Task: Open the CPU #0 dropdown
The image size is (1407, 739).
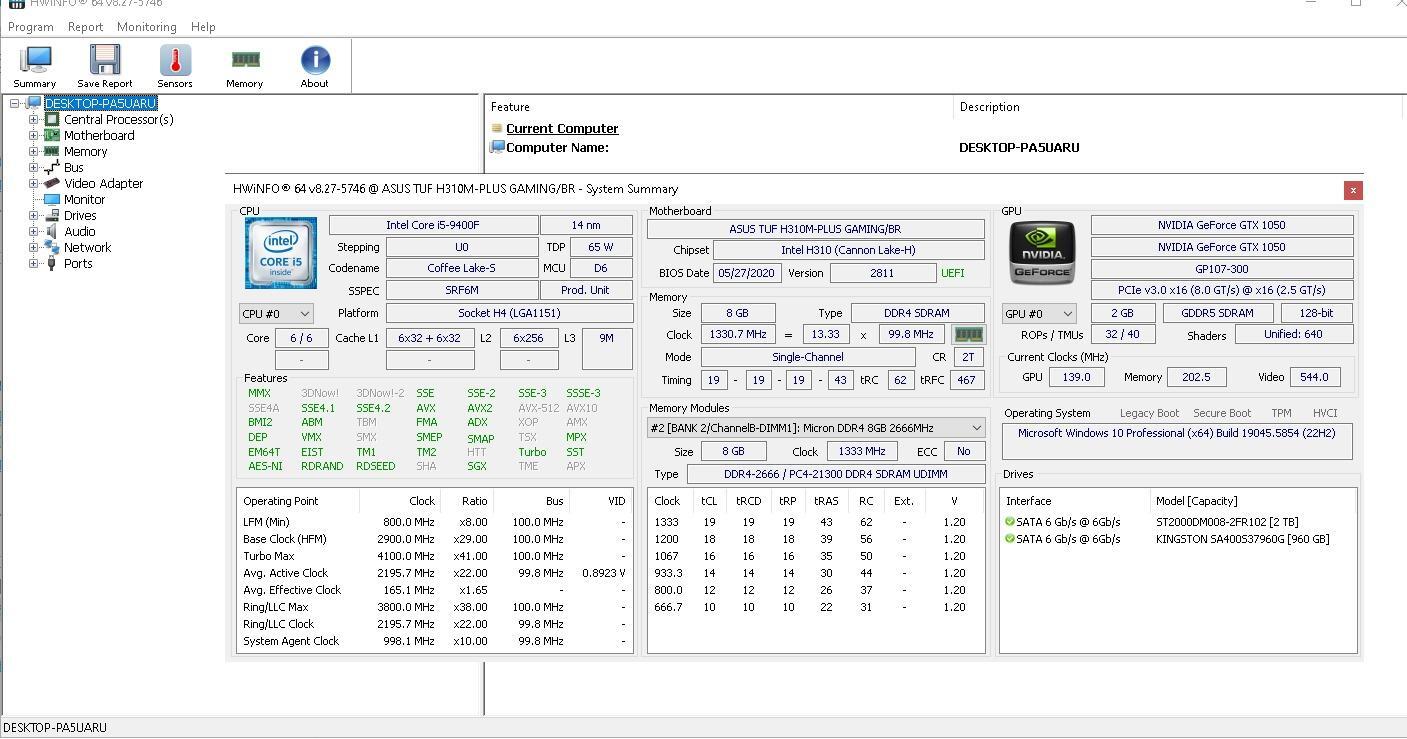Action: pos(276,314)
